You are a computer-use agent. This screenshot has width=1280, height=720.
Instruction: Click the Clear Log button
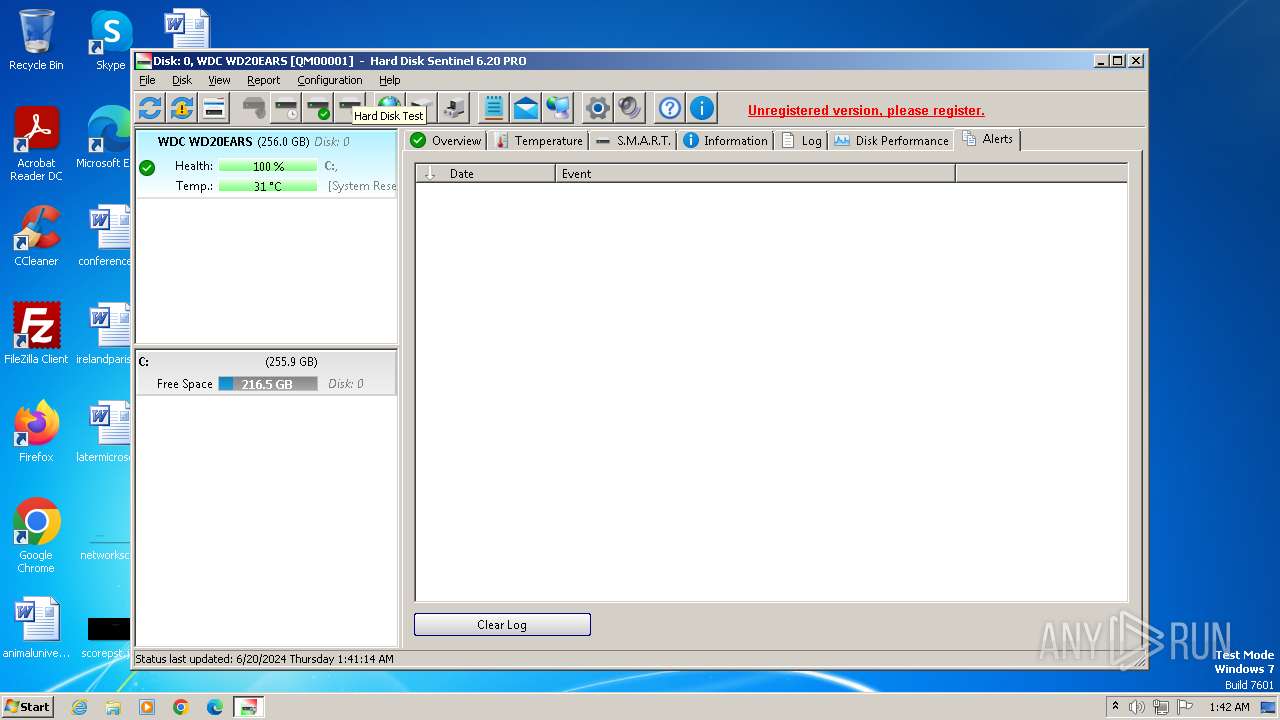pyautogui.click(x=502, y=624)
